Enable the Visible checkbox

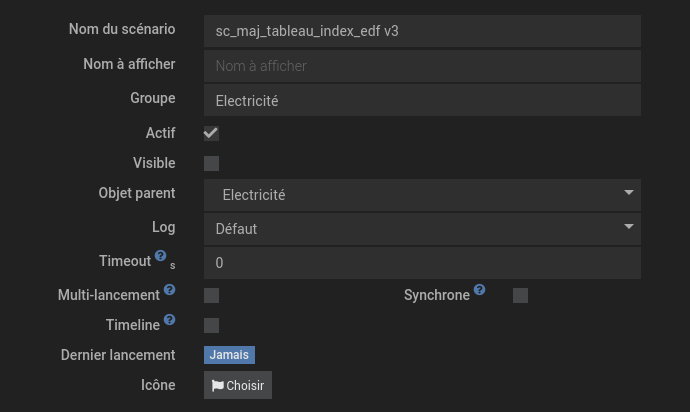point(211,163)
